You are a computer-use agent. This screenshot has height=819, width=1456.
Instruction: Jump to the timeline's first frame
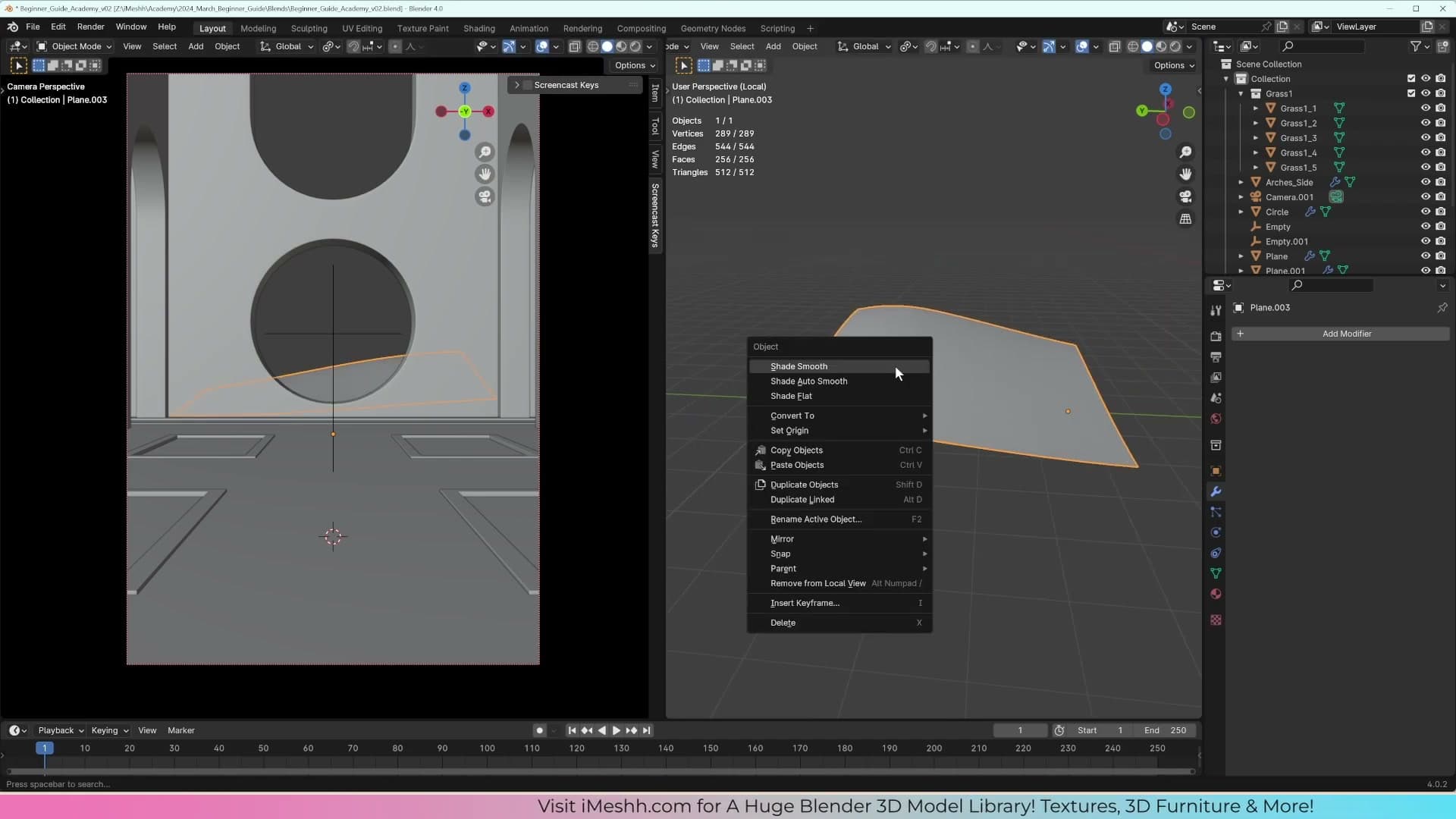(x=572, y=730)
